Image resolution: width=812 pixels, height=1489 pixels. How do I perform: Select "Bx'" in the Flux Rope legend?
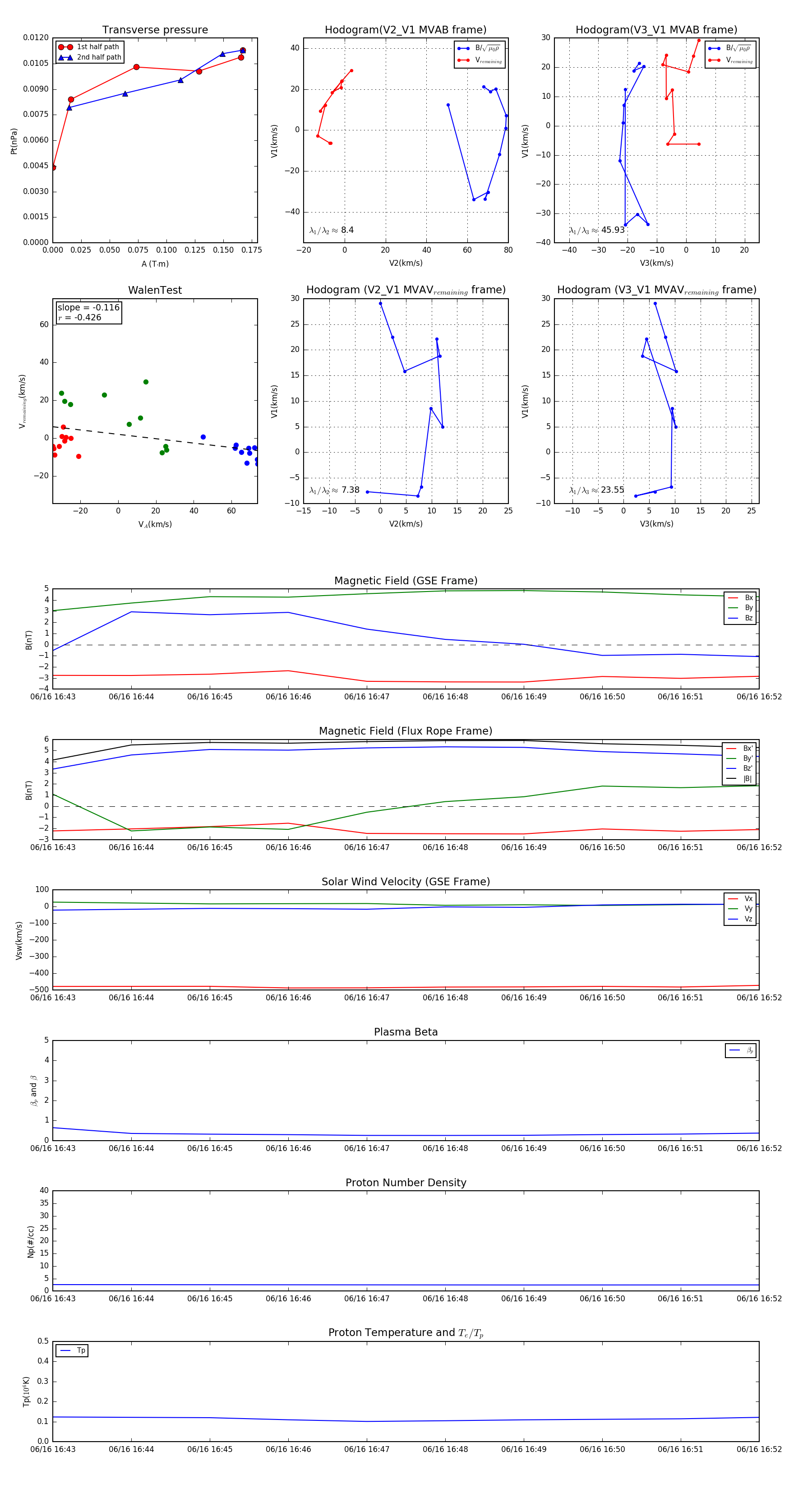(x=740, y=748)
